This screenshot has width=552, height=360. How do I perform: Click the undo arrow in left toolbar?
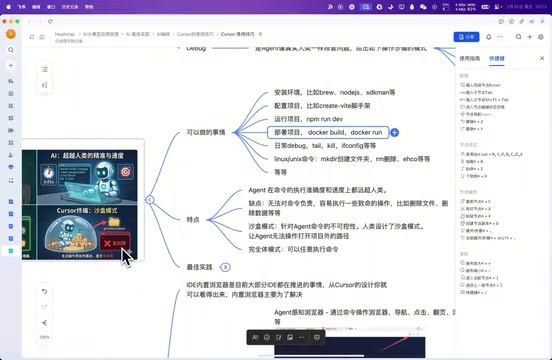pyautogui.click(x=44, y=291)
